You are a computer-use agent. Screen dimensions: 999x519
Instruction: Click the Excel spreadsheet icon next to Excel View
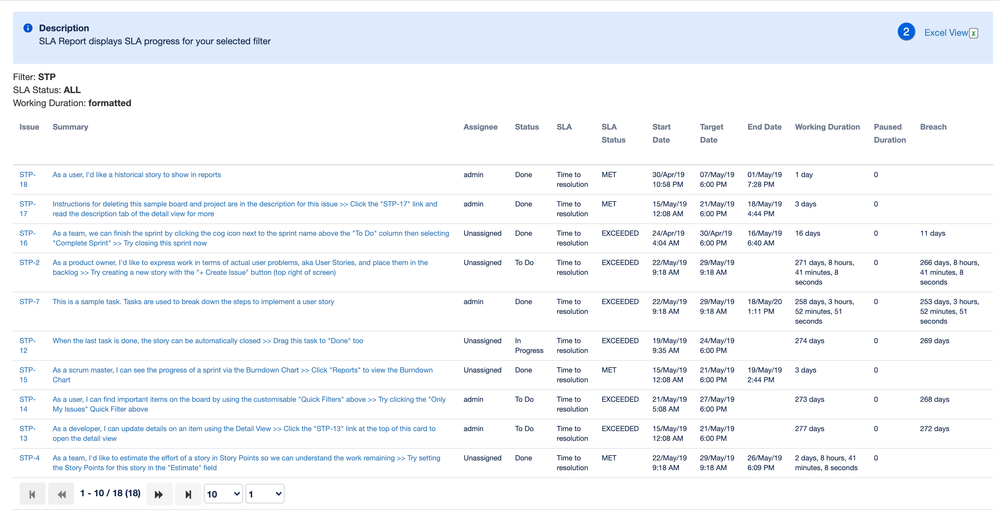coord(974,33)
